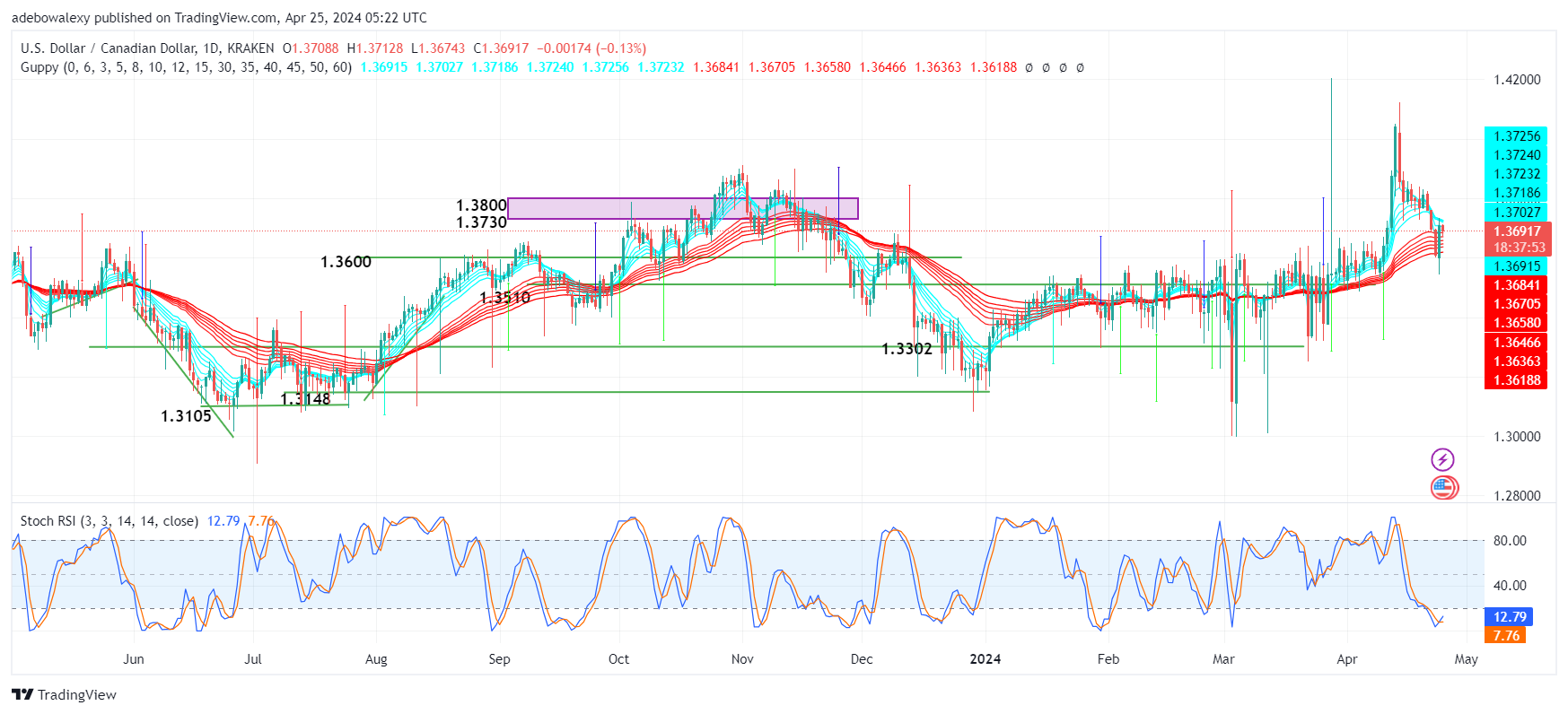Click the 1.3510 price annotation

(505, 298)
